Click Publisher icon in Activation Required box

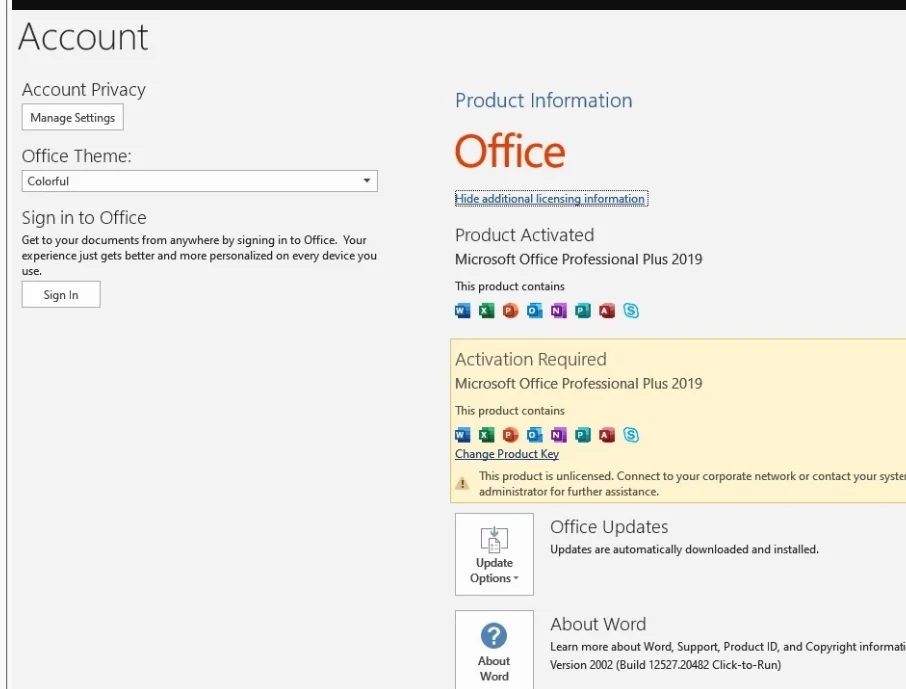click(x=582, y=435)
